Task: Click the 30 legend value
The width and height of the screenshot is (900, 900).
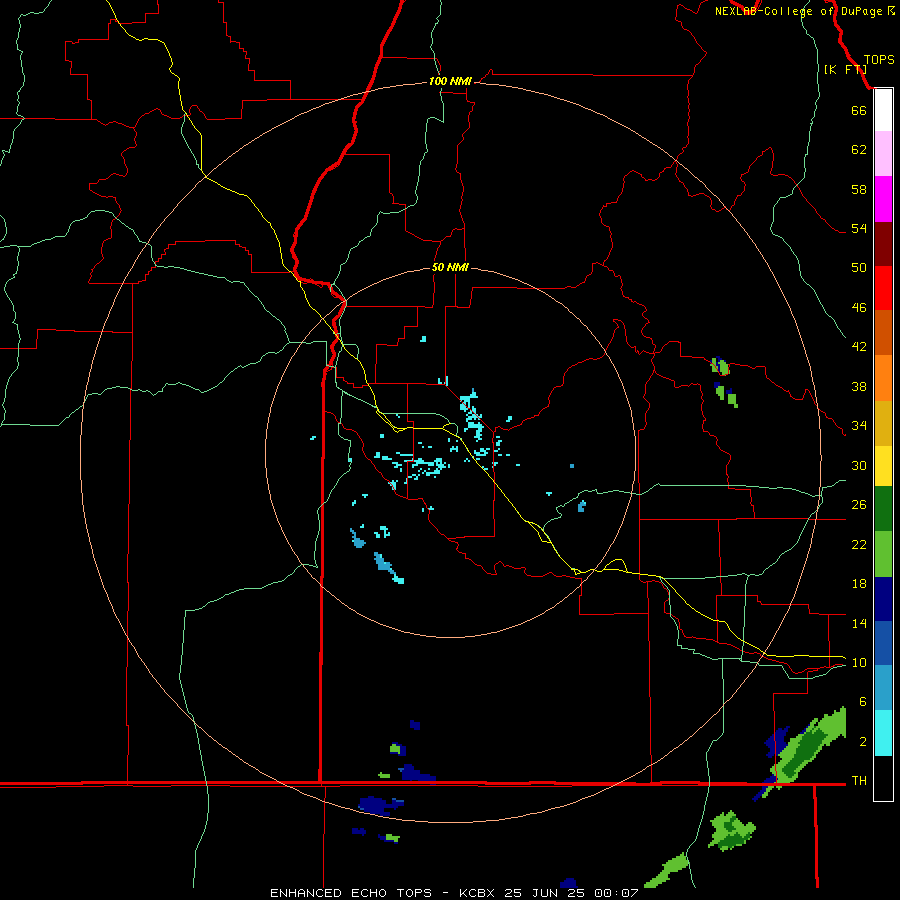Action: [859, 465]
